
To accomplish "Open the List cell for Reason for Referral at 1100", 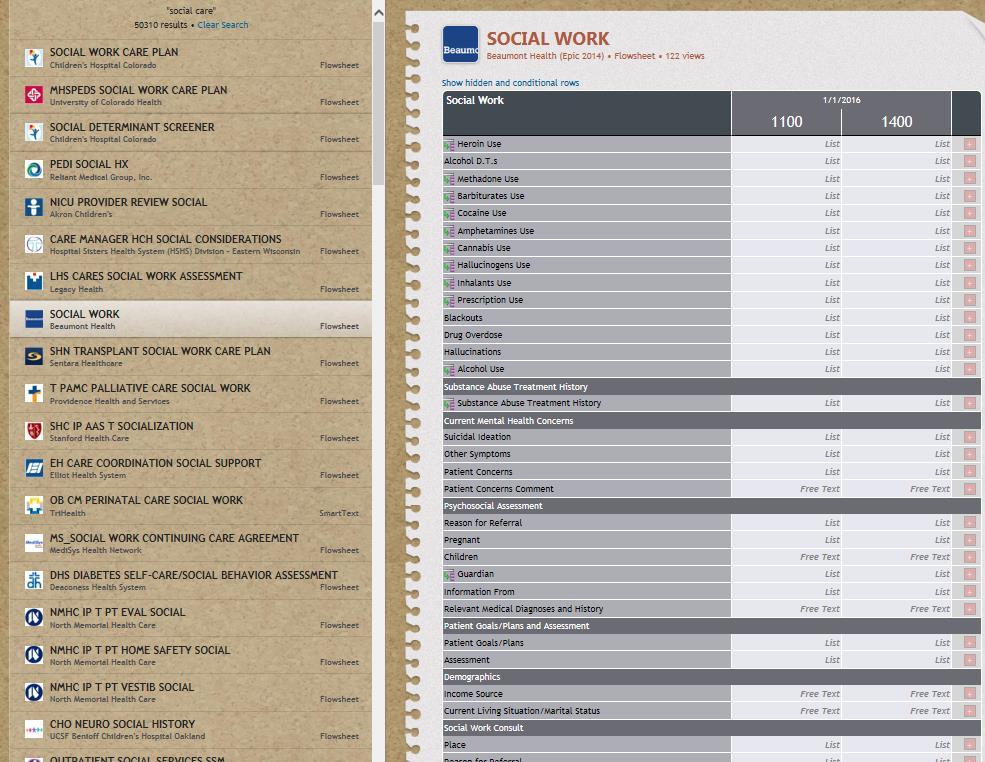I will click(786, 523).
